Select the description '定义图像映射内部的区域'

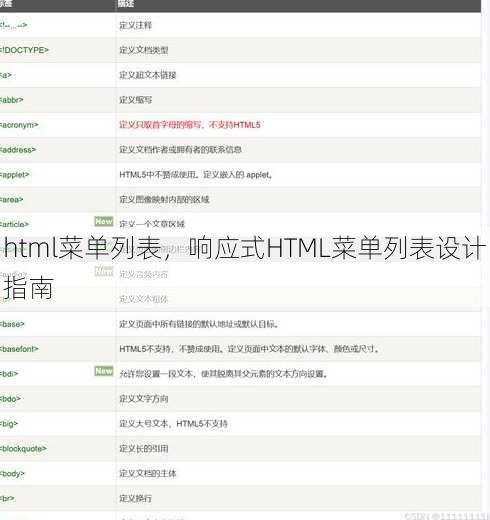pos(164,199)
